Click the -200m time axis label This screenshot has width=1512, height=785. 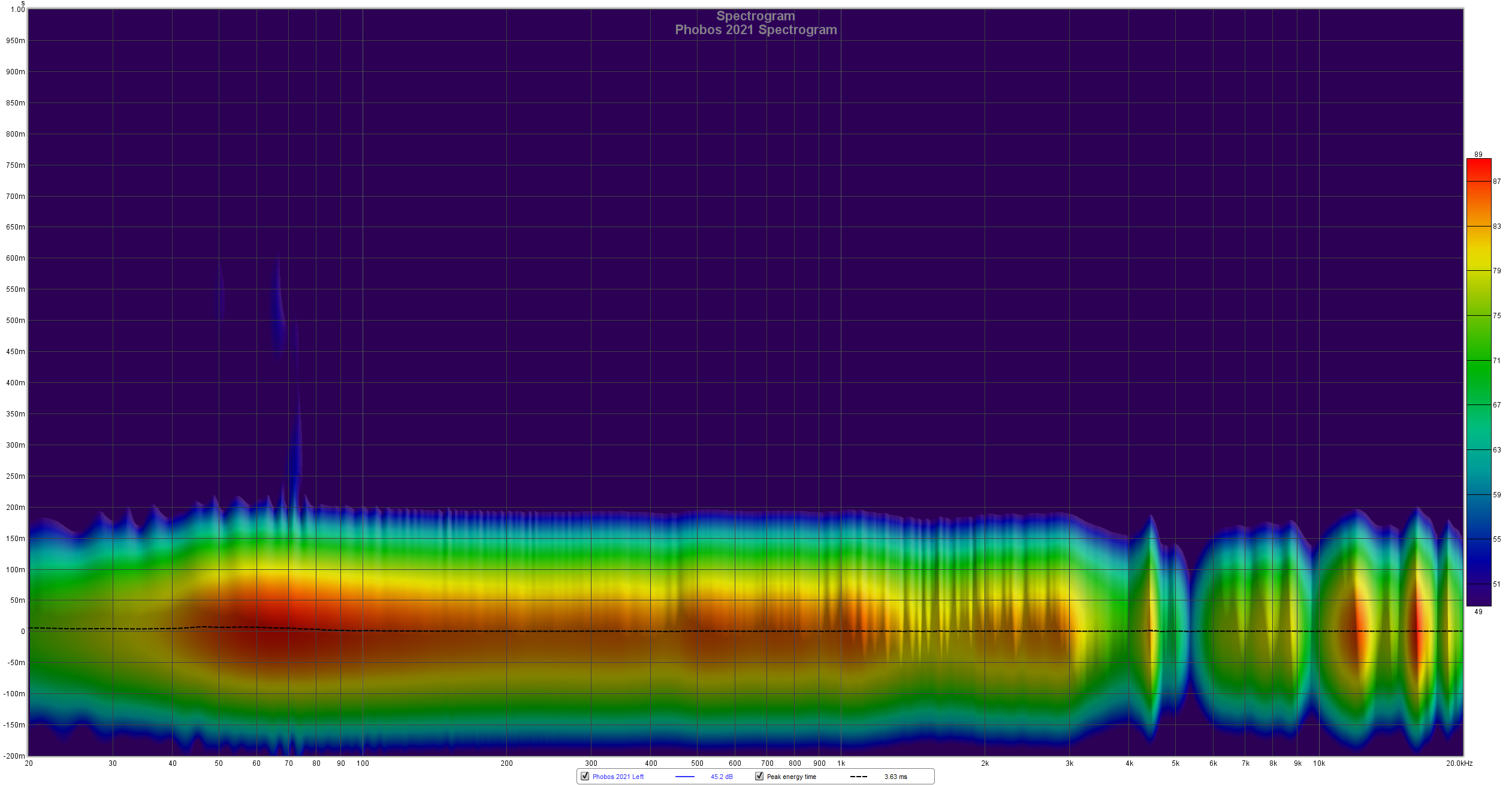14,756
